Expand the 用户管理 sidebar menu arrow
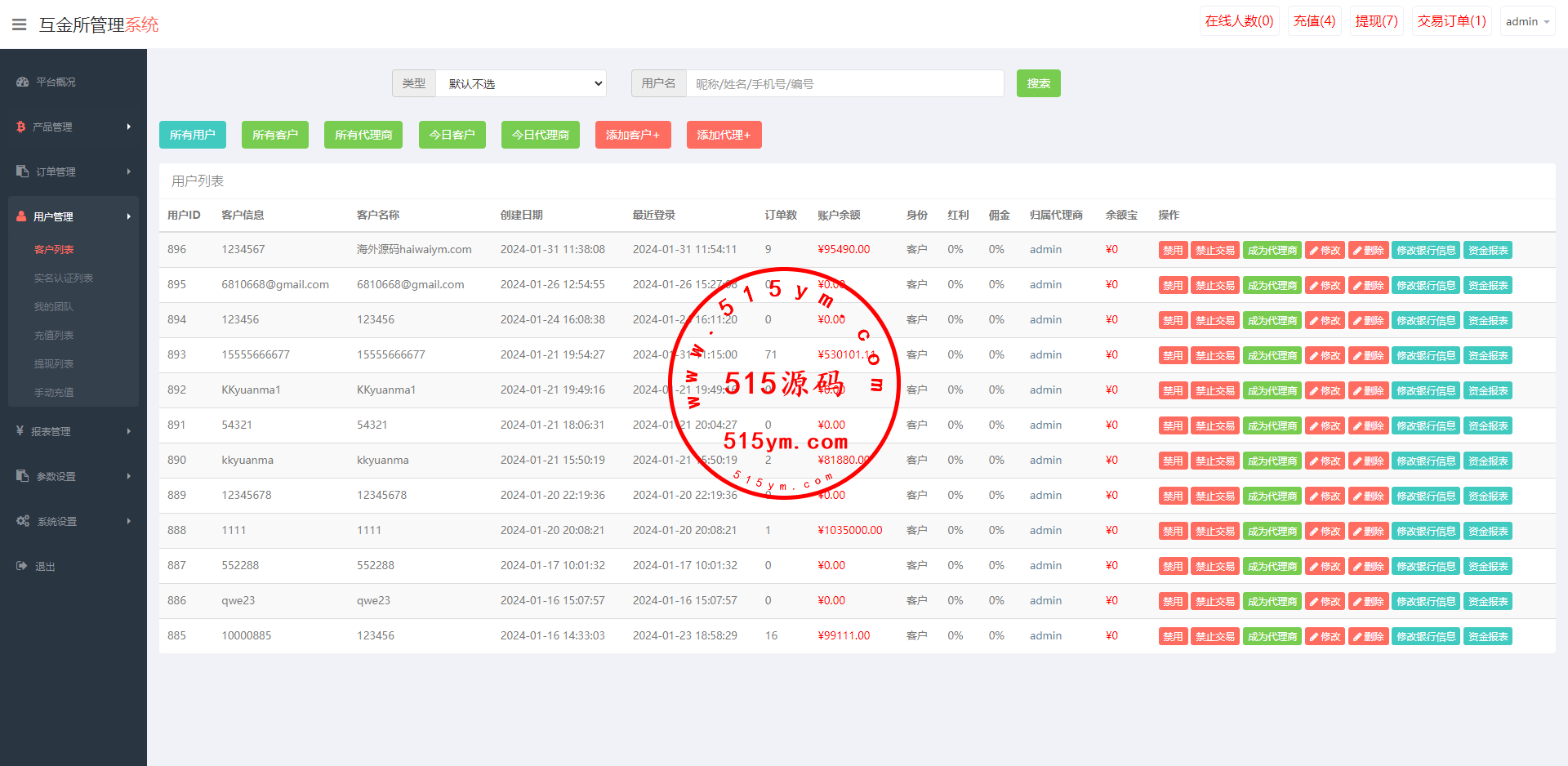The image size is (1568, 766). point(128,216)
